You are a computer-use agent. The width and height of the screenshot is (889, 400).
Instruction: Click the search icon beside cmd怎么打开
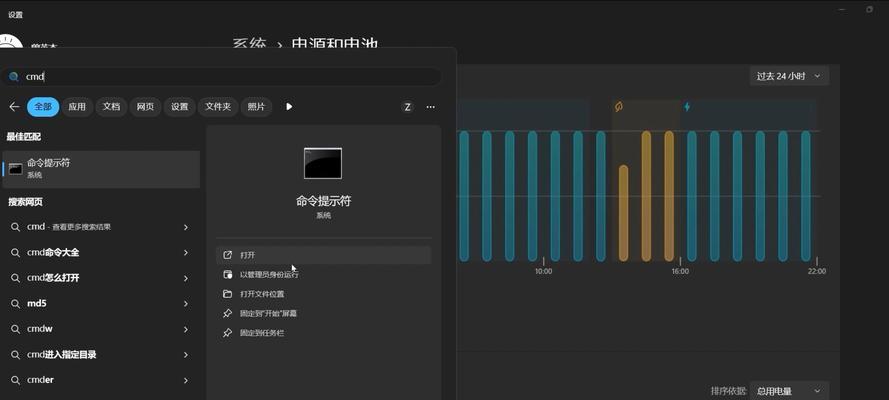(x=16, y=278)
